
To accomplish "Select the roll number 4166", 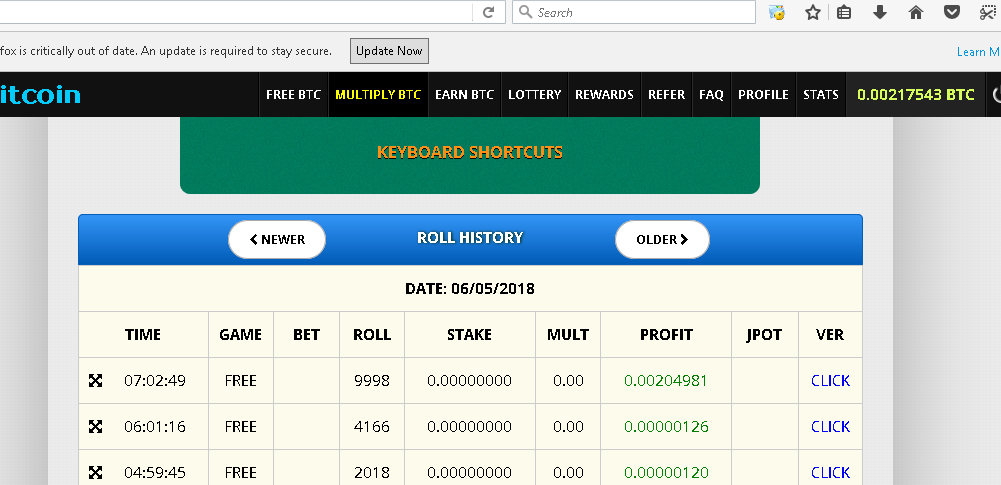I will tap(372, 427).
